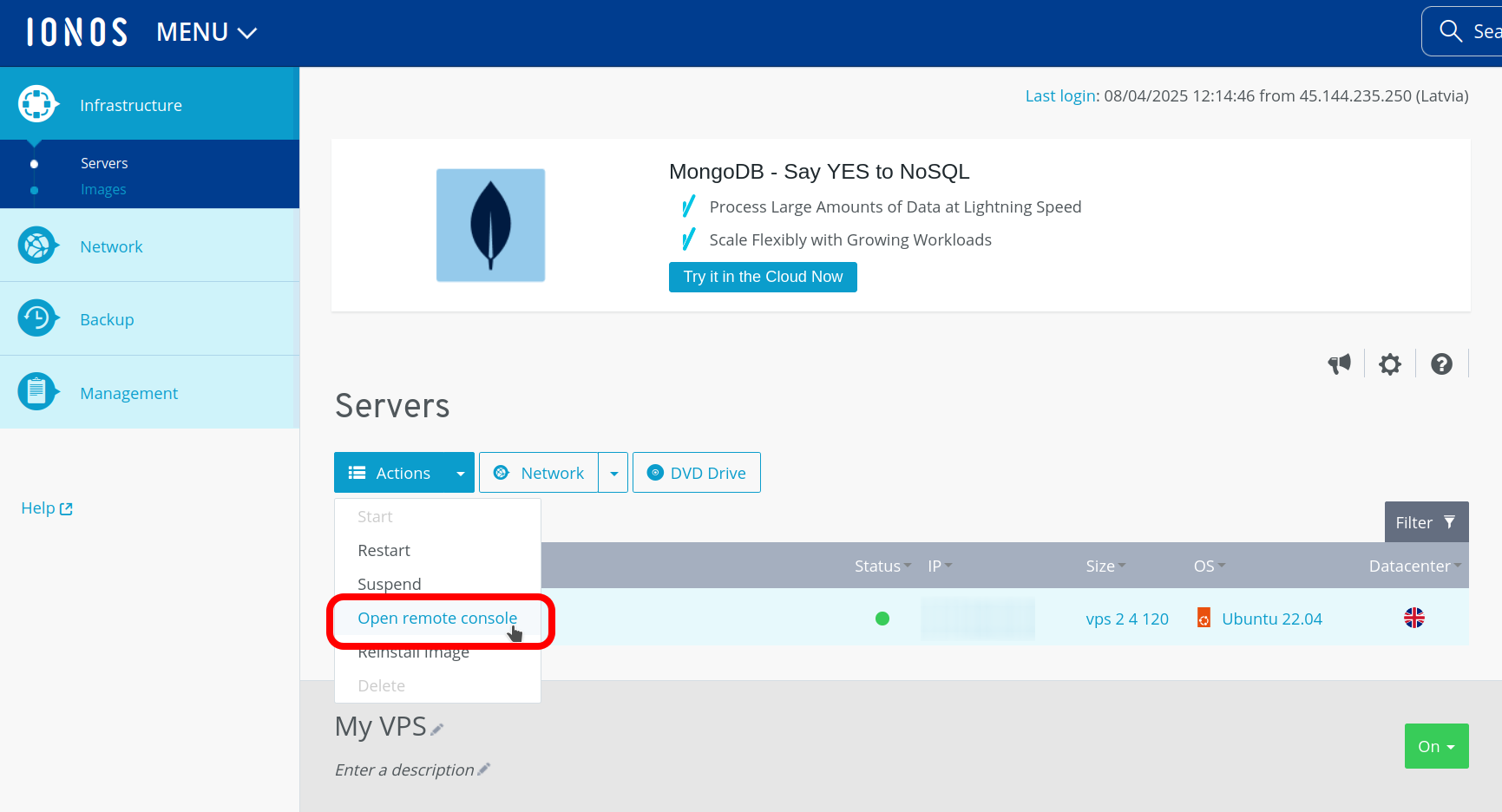This screenshot has height=812, width=1502.
Task: Click the Help external link icon
Action: pyautogui.click(x=66, y=509)
